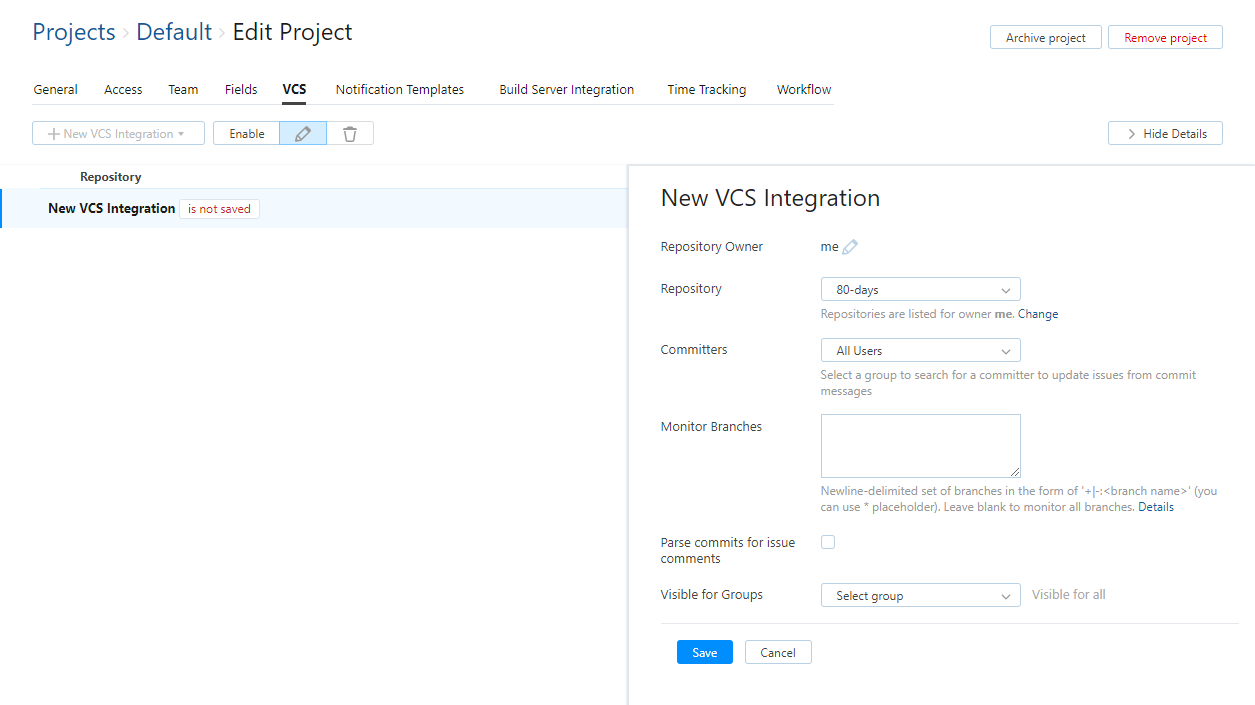Expand the Select group dropdown
This screenshot has width=1255, height=705.
click(x=920, y=596)
